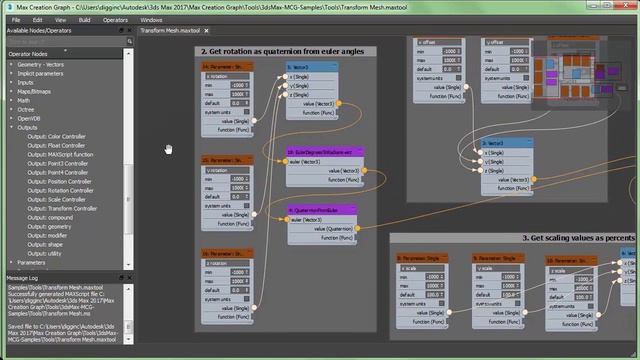
Task: Expand the Octree category
Action: 11,109
